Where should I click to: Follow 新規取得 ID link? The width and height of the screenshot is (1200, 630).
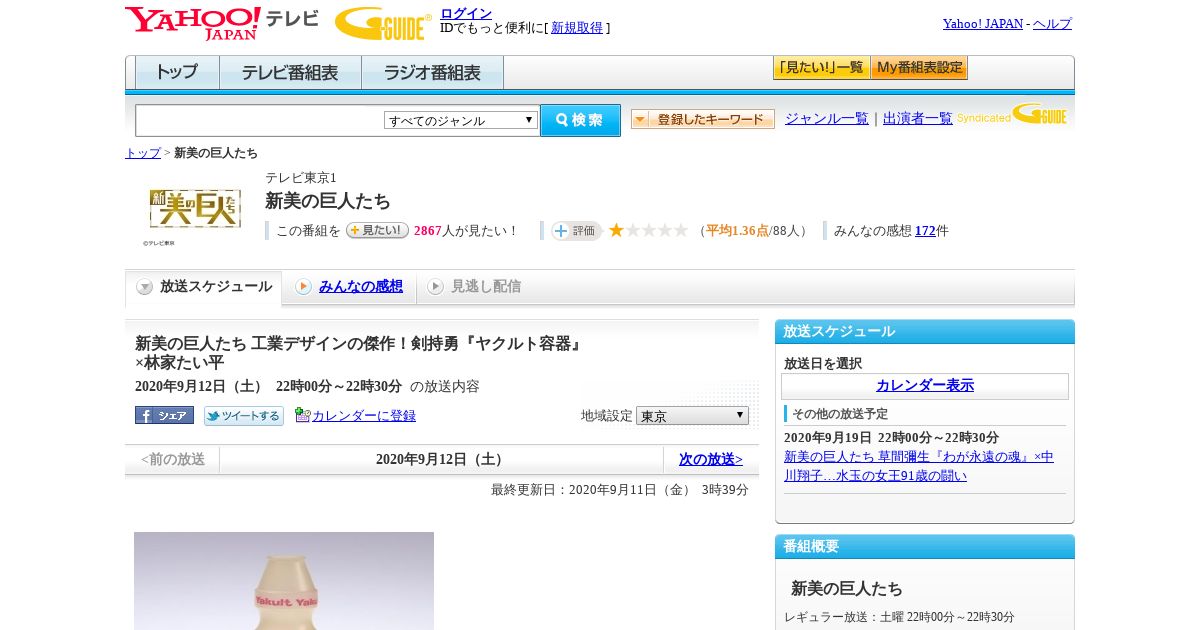point(577,28)
